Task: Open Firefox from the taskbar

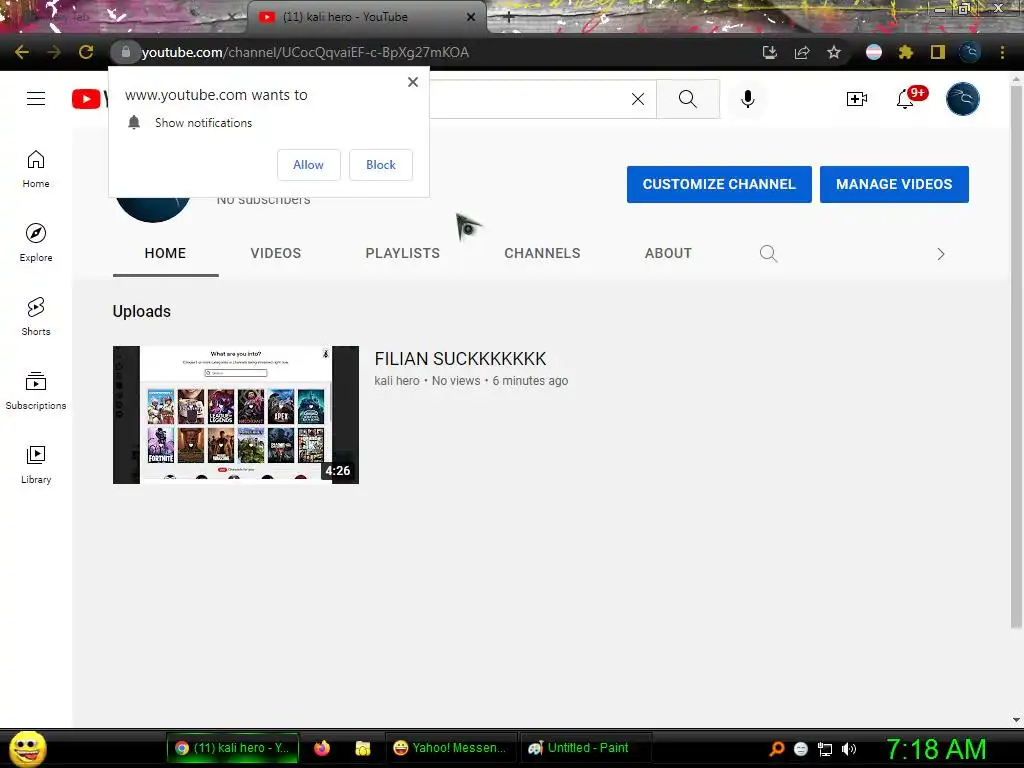Action: pyautogui.click(x=322, y=748)
